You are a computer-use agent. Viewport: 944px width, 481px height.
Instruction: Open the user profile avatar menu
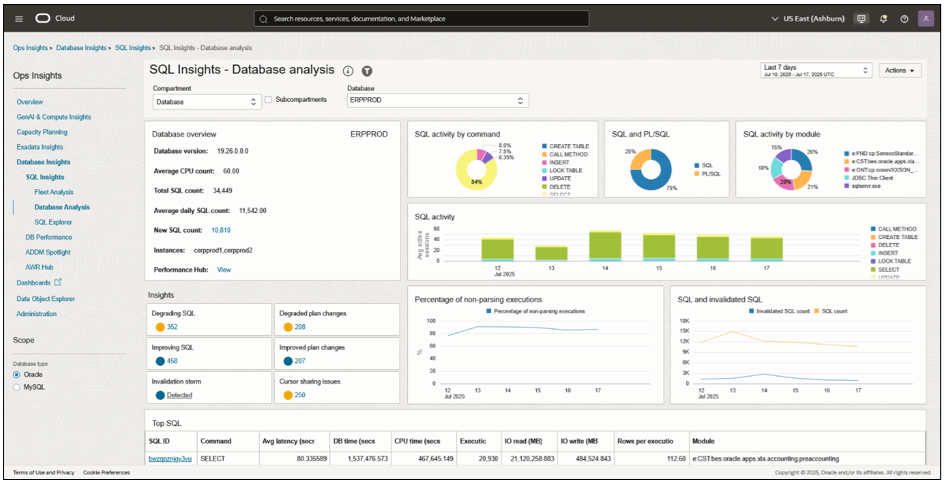pyautogui.click(x=926, y=18)
